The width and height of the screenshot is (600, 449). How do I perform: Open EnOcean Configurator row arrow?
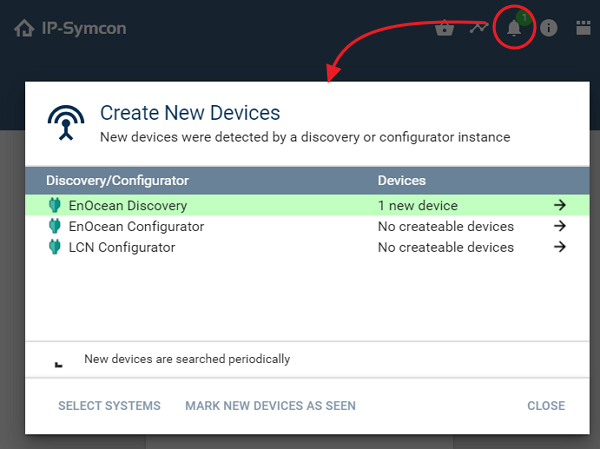pyautogui.click(x=560, y=227)
